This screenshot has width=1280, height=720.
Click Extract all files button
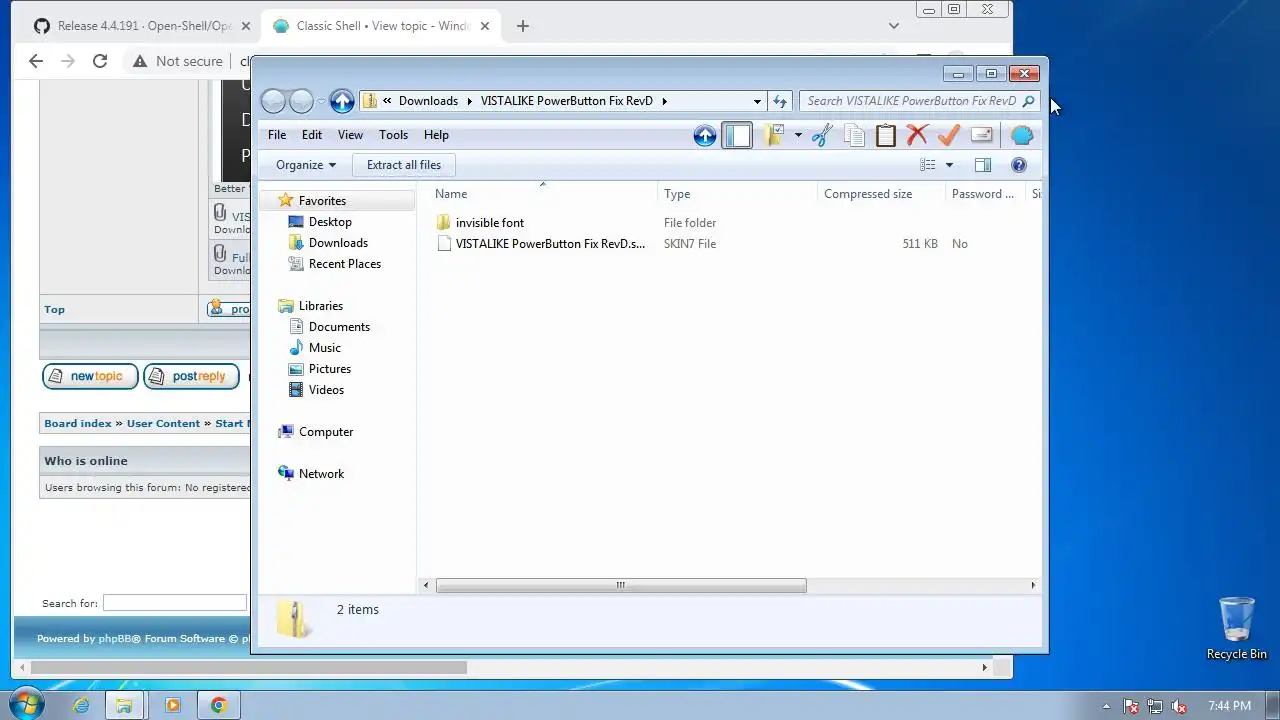404,165
